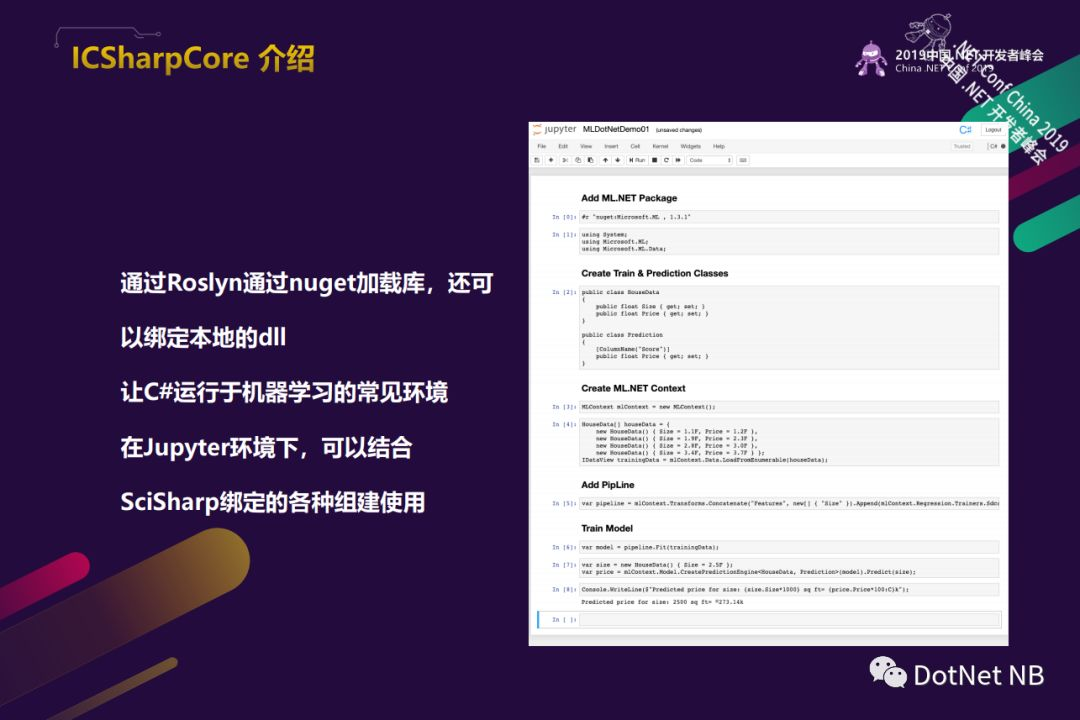The height and width of the screenshot is (720, 1080).
Task: Click the .NET Conf robot mascot icon
Action: click(x=871, y=59)
